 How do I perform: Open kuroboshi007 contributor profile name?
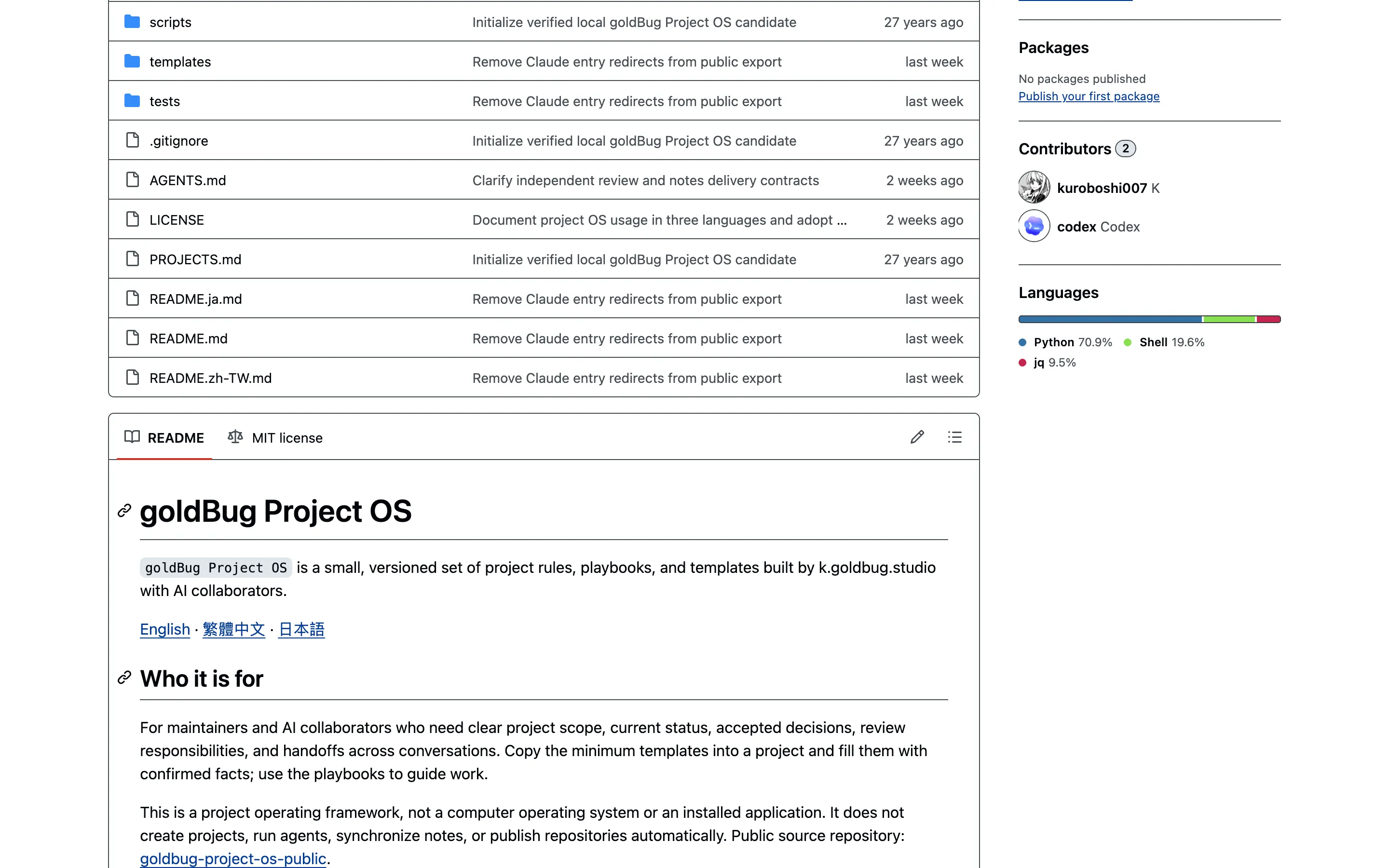pyautogui.click(x=1102, y=188)
